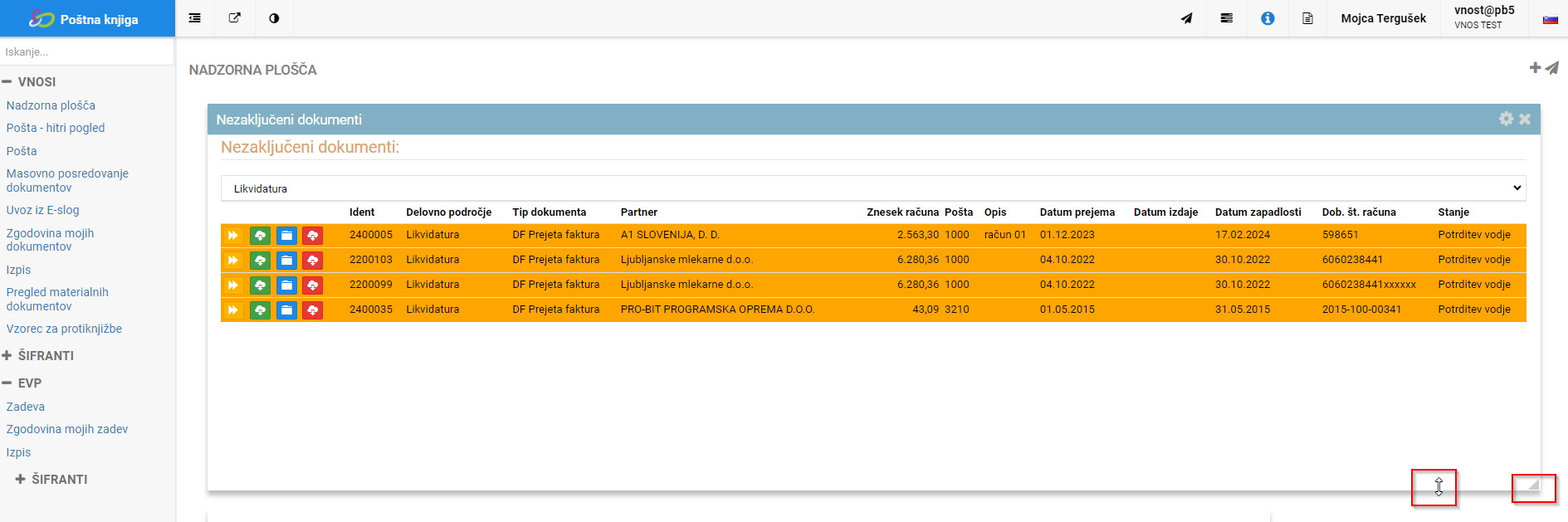Expand the indented ŠIFRANTI section under EVP
1568x522 pixels.
pos(51,479)
